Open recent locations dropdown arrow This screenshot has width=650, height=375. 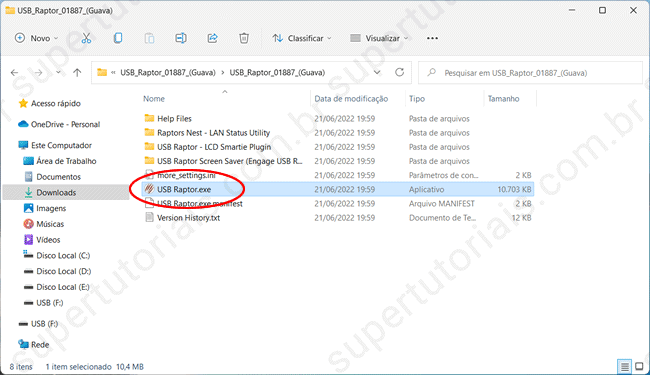[58, 73]
